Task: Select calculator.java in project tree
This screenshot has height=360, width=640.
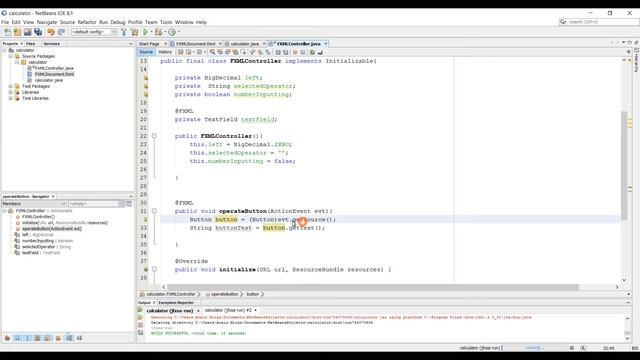Action: click(x=49, y=80)
